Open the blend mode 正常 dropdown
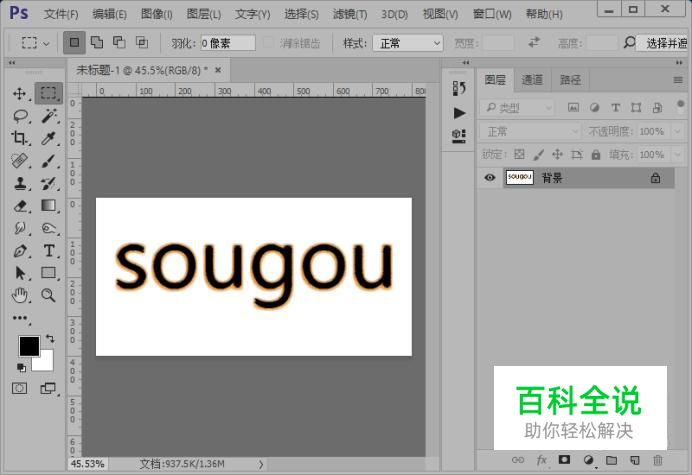The image size is (692, 475). pyautogui.click(x=530, y=132)
